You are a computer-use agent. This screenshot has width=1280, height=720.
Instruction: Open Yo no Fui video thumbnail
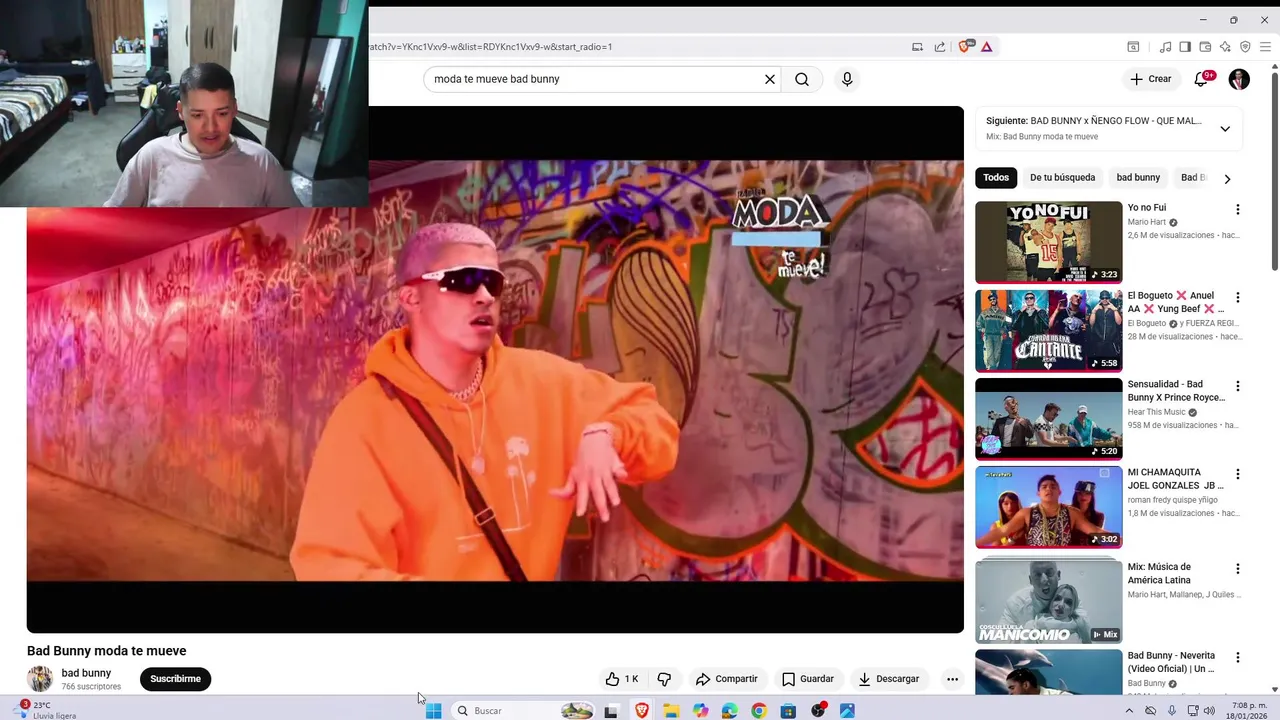[x=1048, y=242]
